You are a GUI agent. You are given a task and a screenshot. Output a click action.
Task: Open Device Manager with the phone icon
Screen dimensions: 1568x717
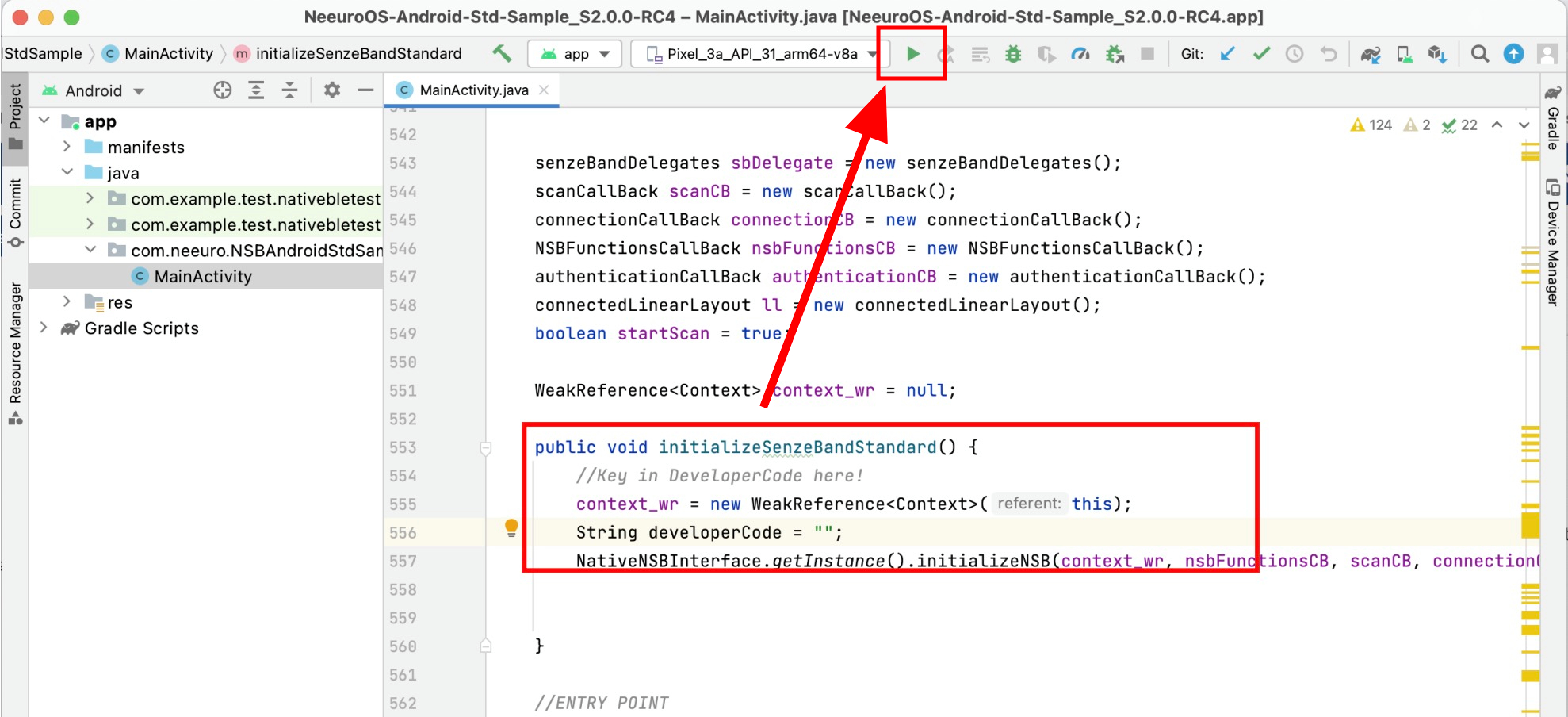(1404, 54)
